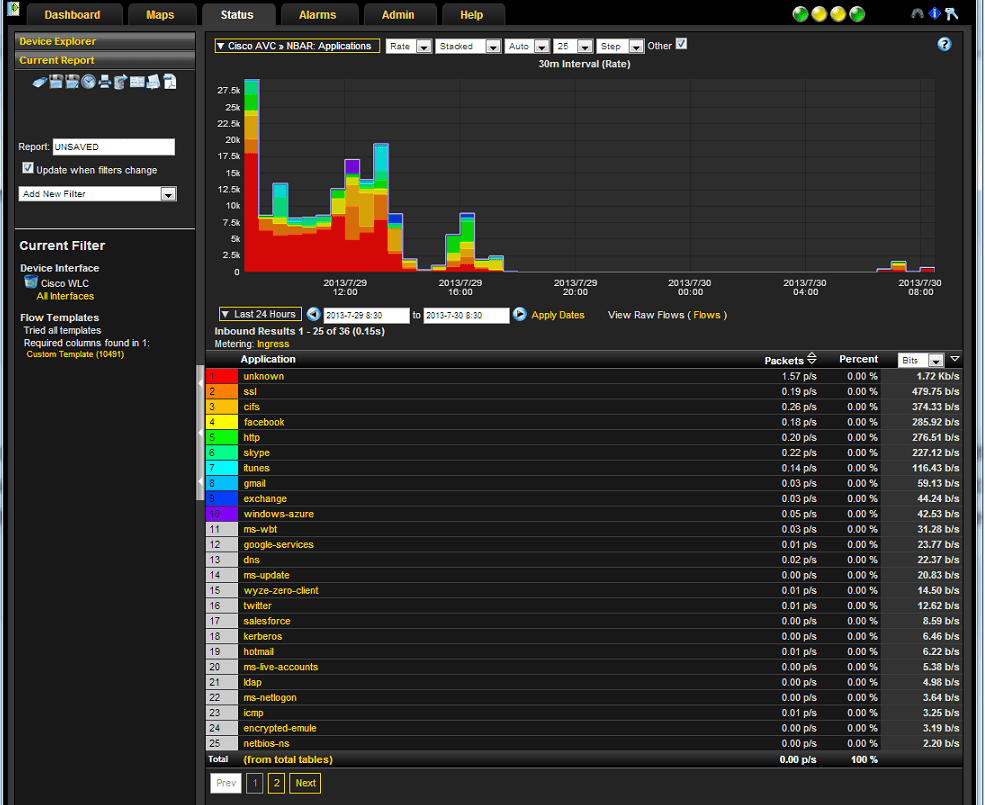Click the binoculars search icon

(x=918, y=14)
